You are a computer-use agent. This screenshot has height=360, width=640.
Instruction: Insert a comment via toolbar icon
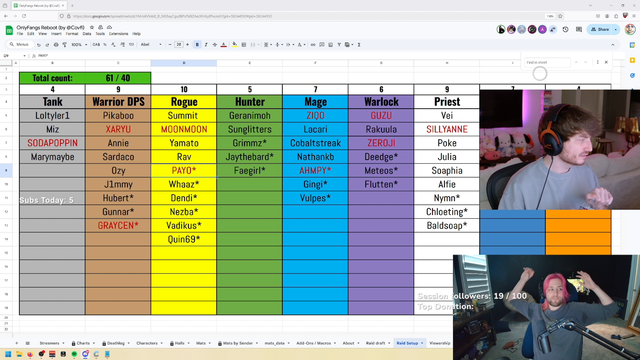click(322, 44)
